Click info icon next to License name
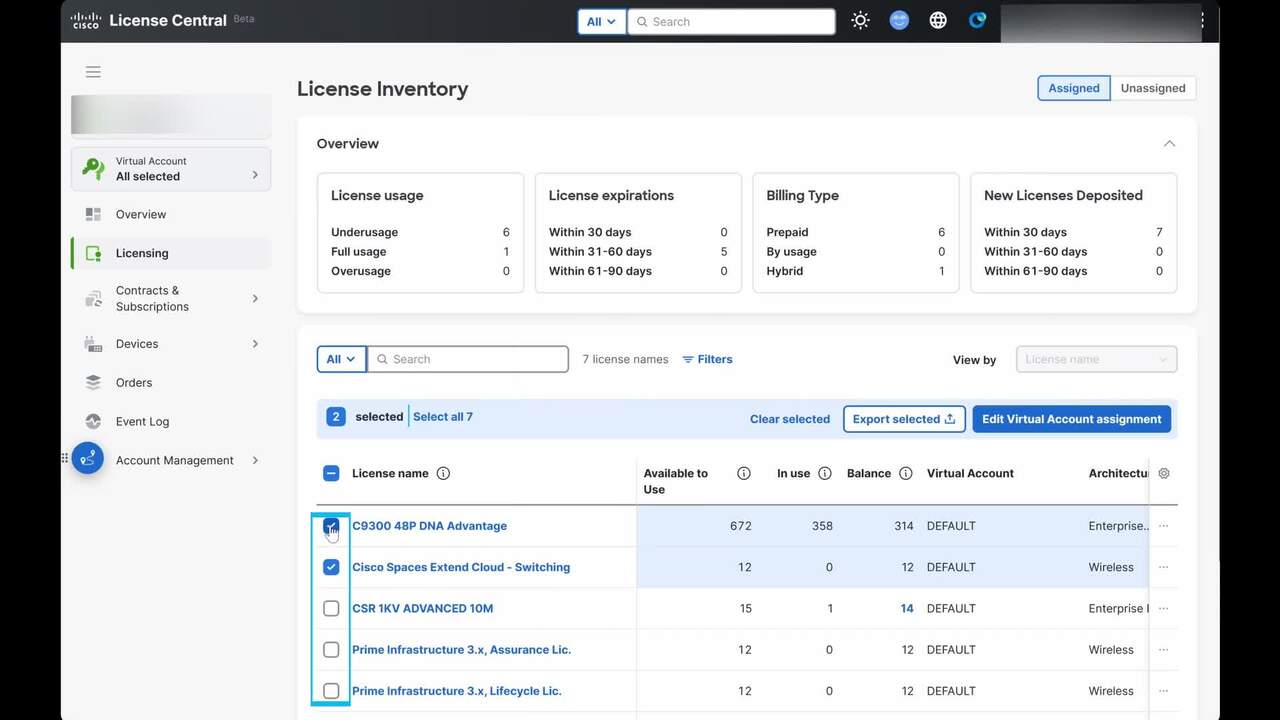Image resolution: width=1280 pixels, height=720 pixels. point(443,474)
